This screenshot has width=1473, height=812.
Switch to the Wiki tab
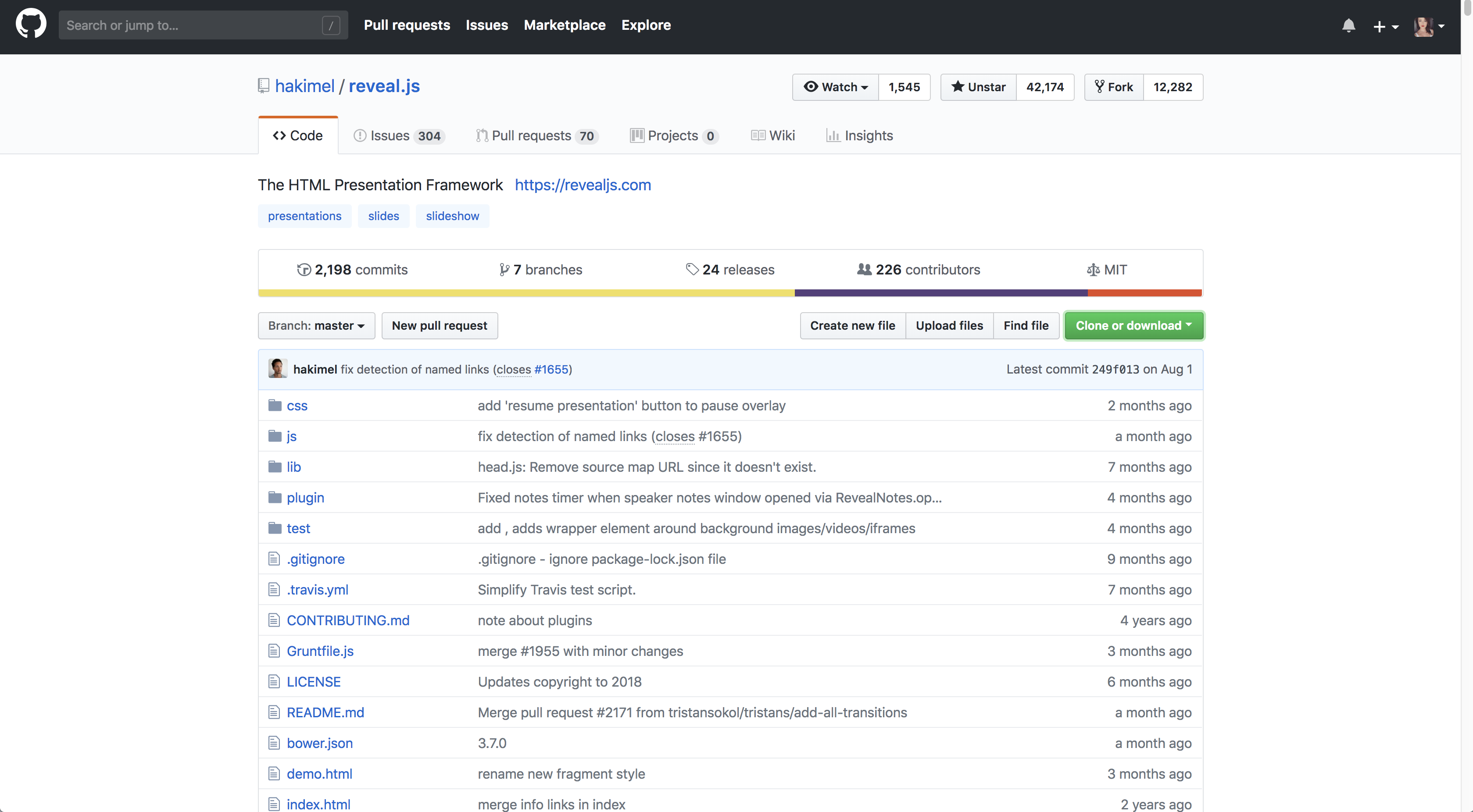[772, 135]
